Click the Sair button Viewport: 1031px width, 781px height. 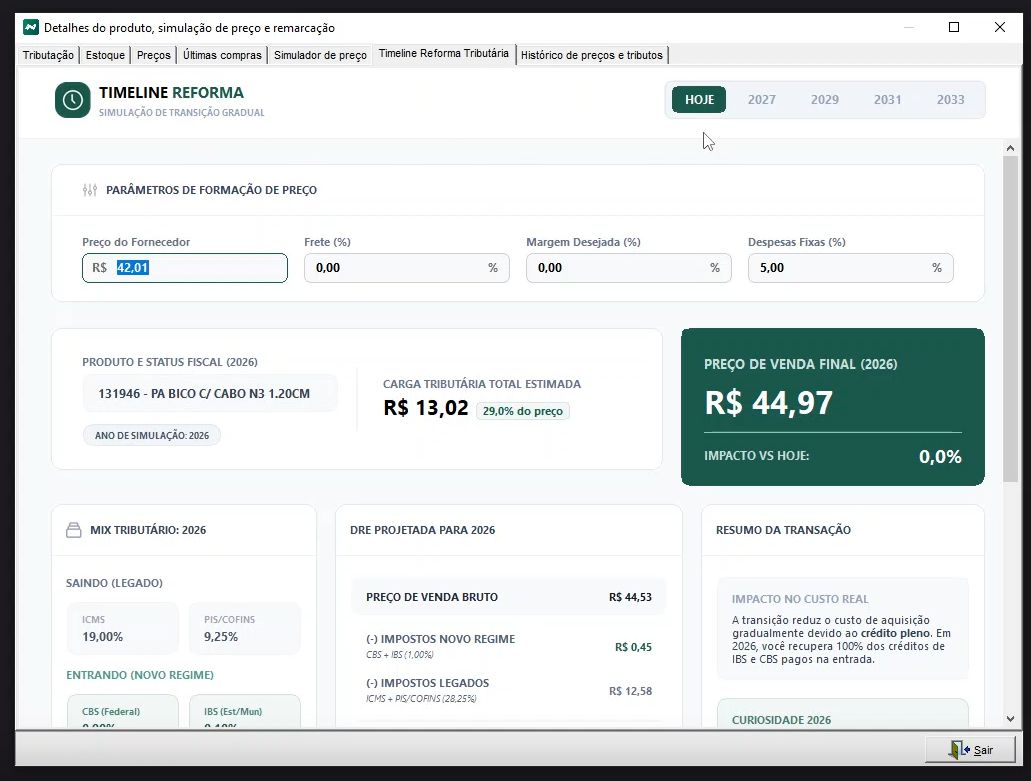tap(971, 750)
